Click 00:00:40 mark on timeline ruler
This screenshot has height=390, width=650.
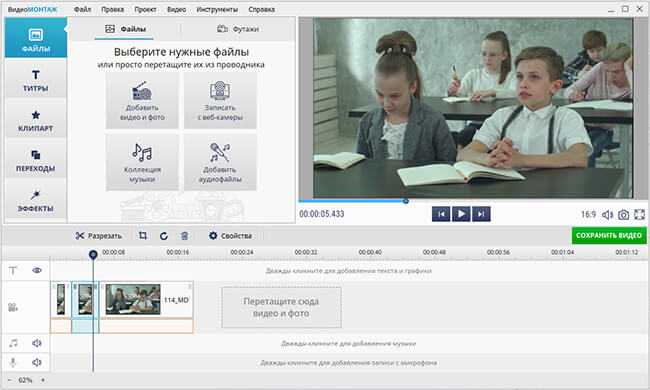pos(370,252)
